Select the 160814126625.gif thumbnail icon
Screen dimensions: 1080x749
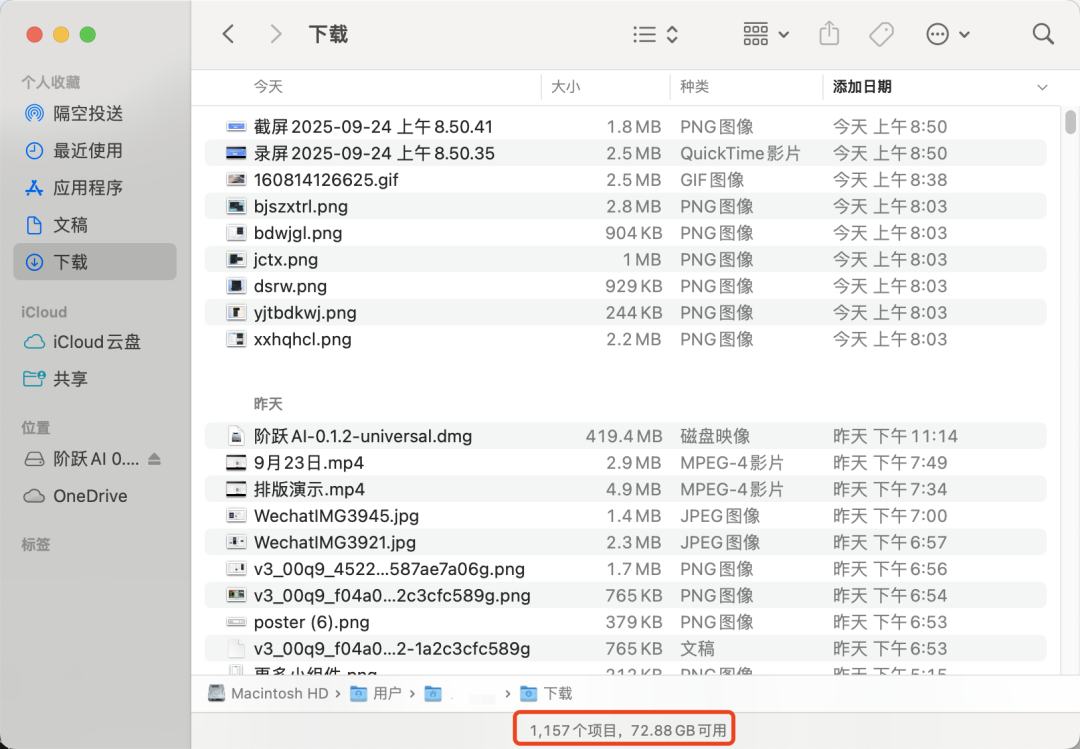[x=236, y=180]
